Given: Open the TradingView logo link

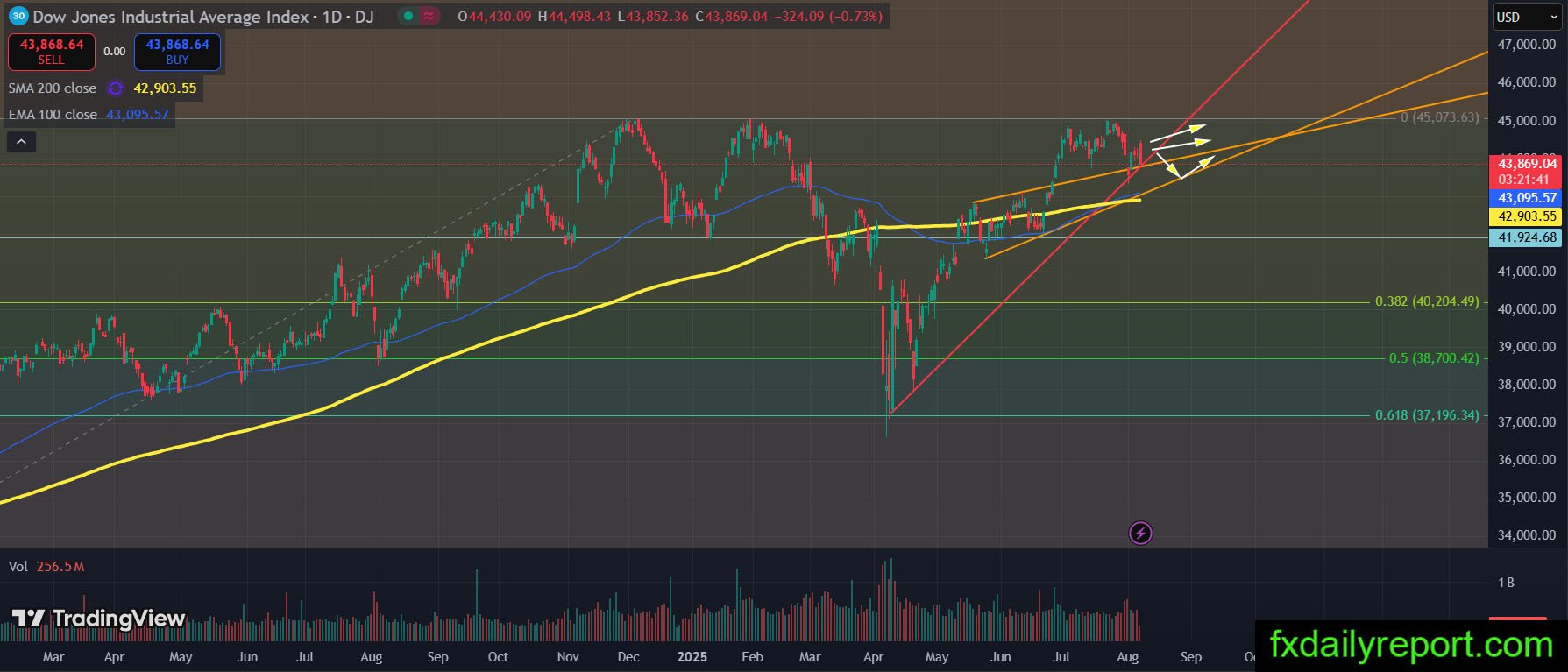Looking at the screenshot, I should click(98, 619).
